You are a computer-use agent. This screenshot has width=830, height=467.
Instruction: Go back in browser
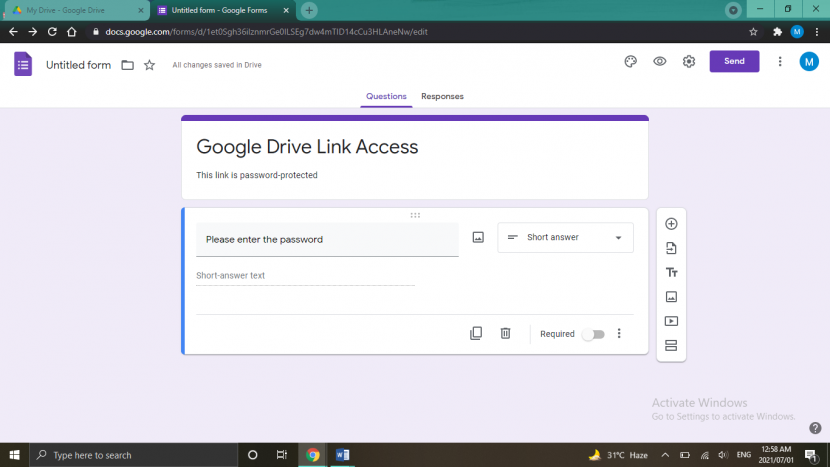13,32
